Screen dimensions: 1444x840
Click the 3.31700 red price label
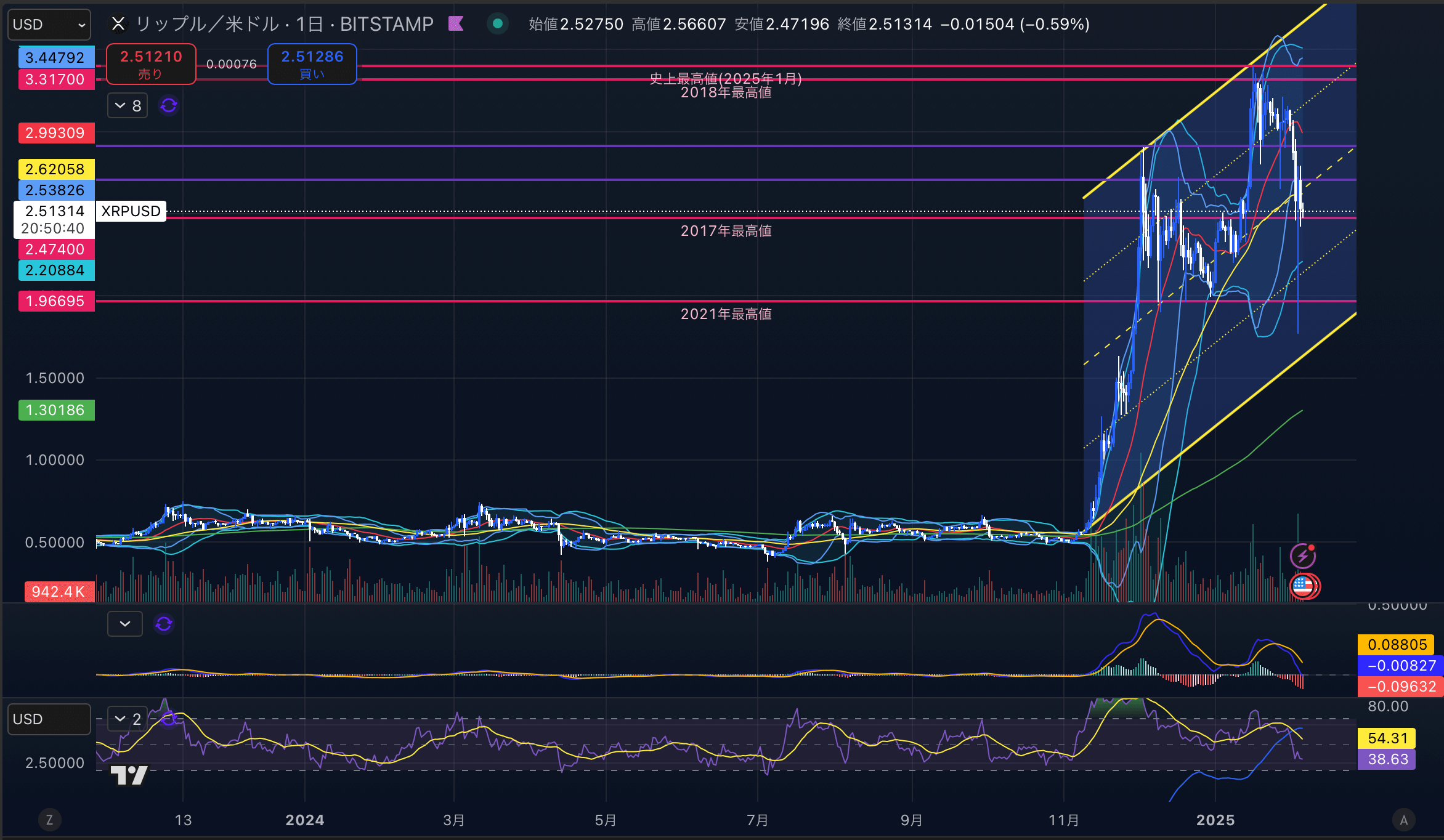point(56,79)
